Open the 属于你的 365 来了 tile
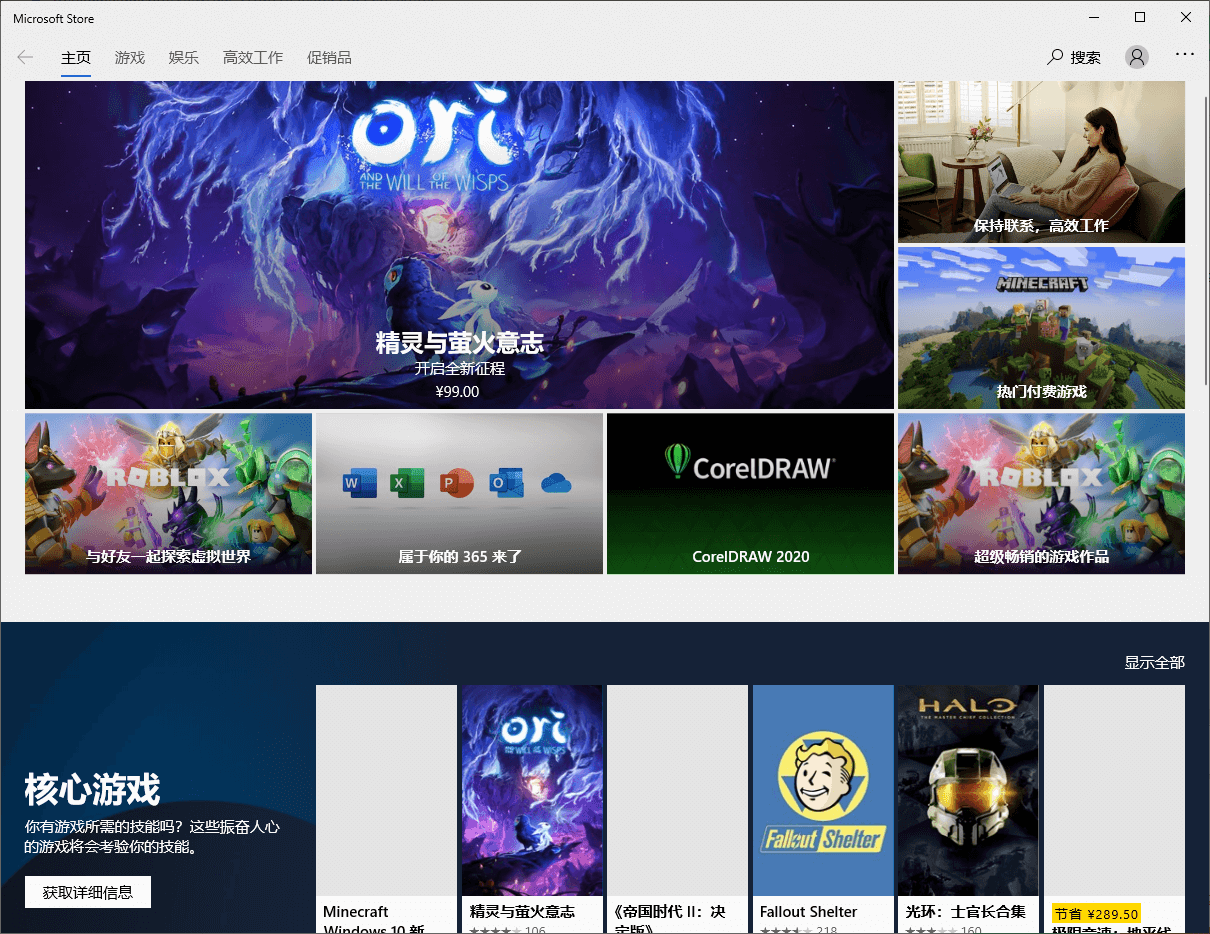The height and width of the screenshot is (934, 1210). [459, 494]
